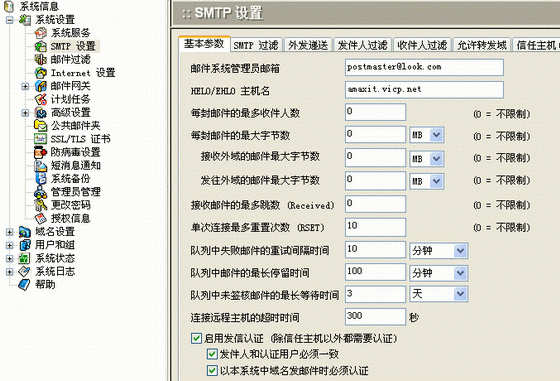Open the 公共邮件夹 folder icon
Viewport: 560px width, 381px height.
point(40,125)
